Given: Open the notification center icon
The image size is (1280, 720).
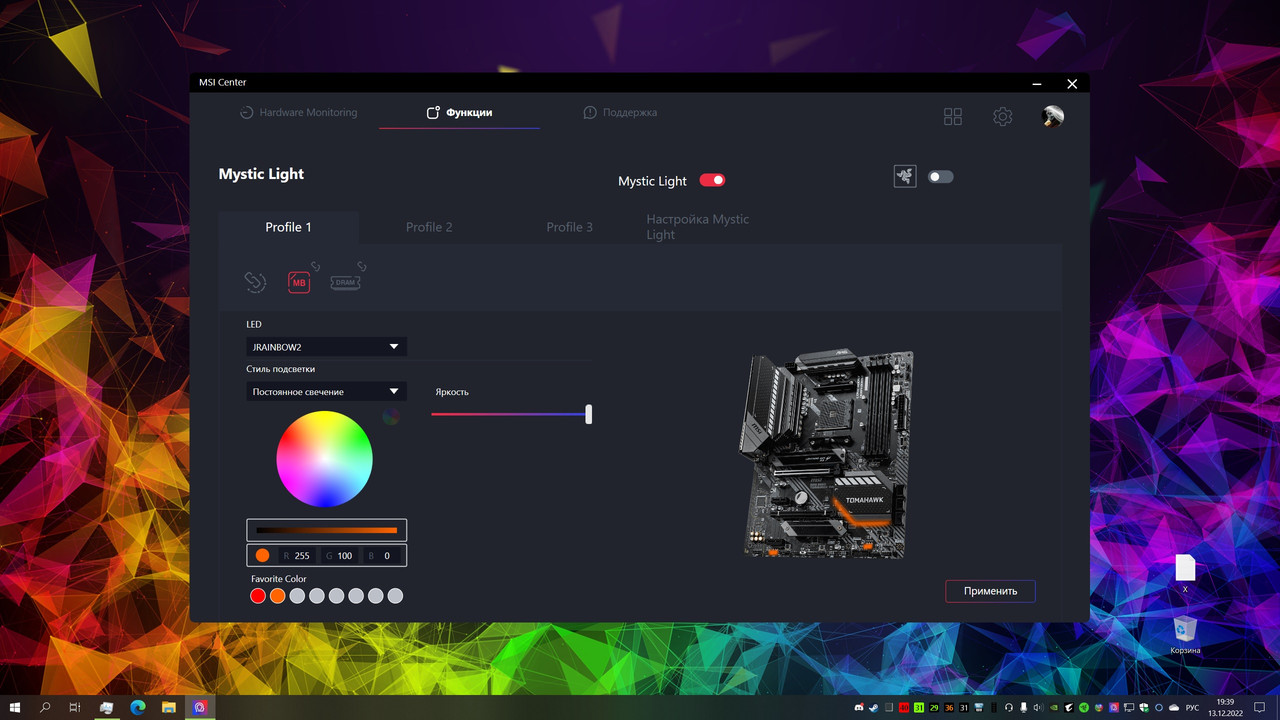Looking at the screenshot, I should pyautogui.click(x=1259, y=707).
